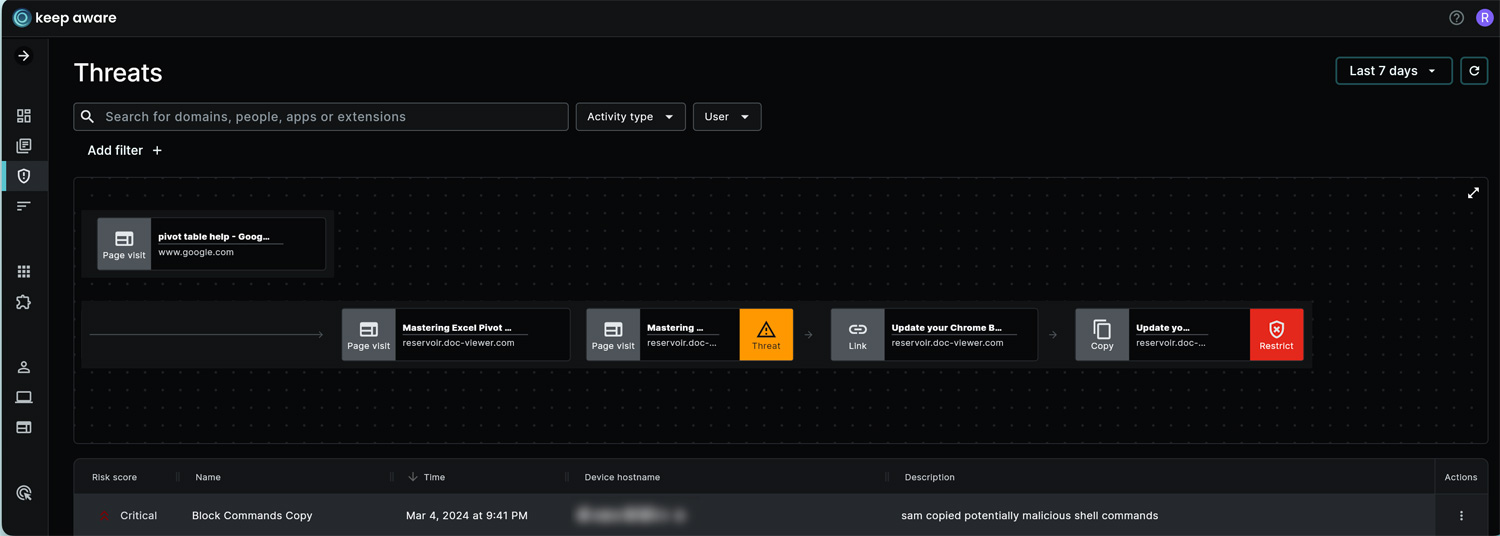Click the refresh button
The width and height of the screenshot is (1500, 536).
1474,71
